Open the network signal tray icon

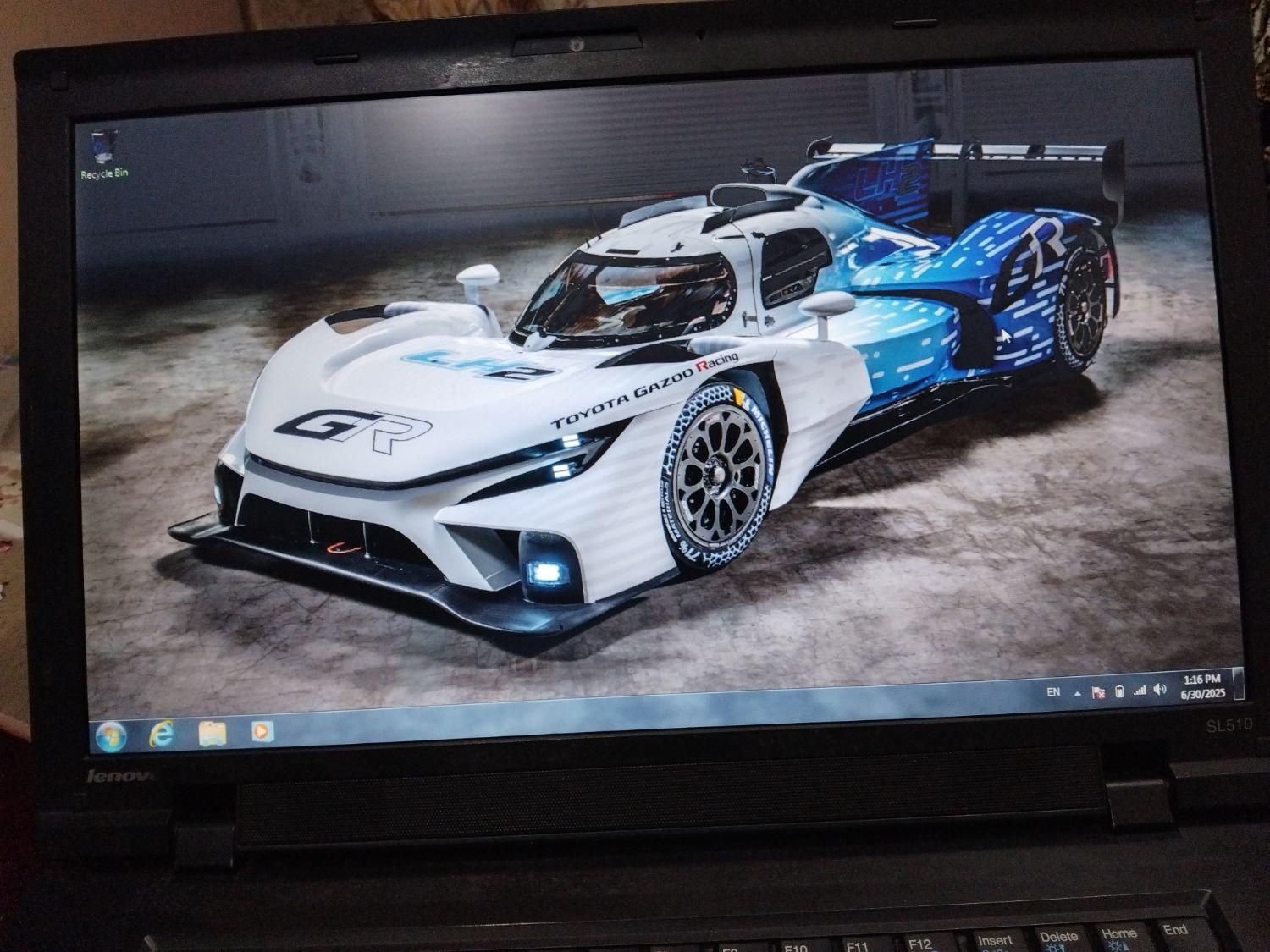(x=1140, y=691)
